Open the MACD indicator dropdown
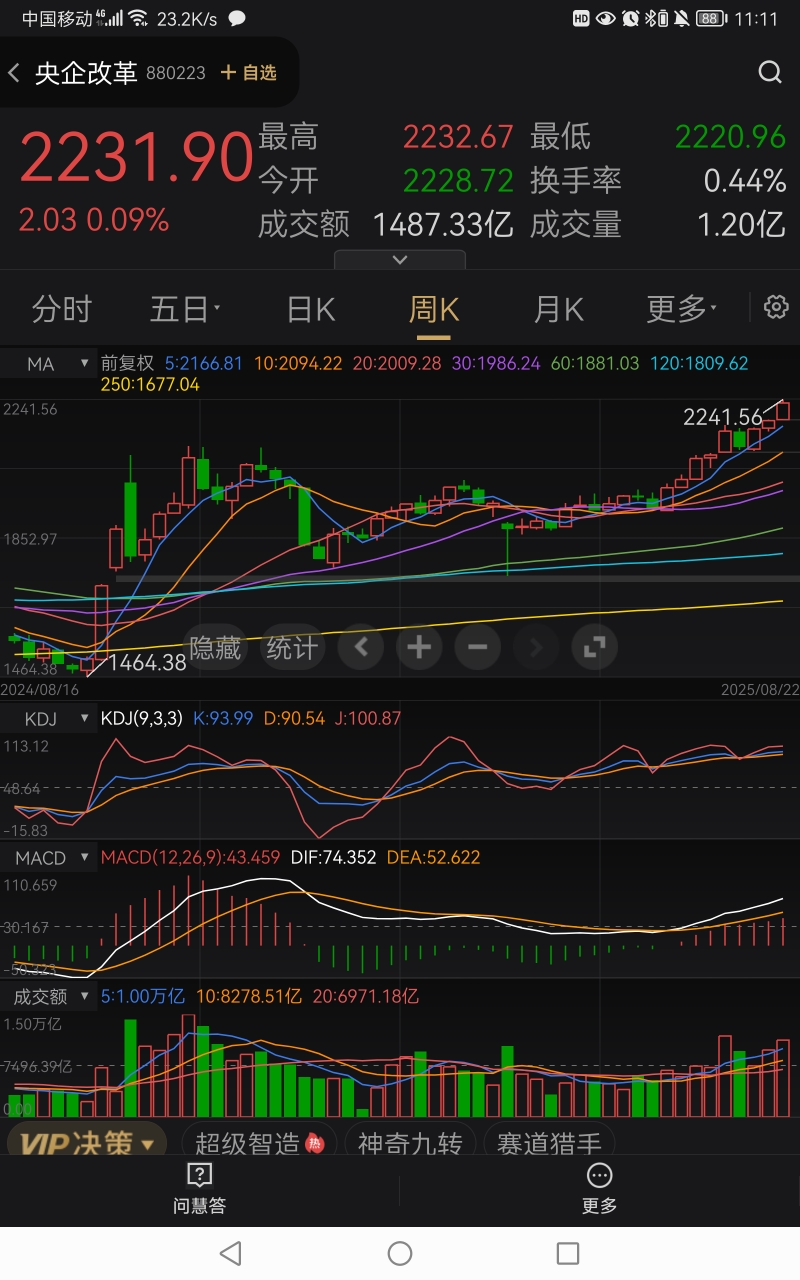 [47, 858]
